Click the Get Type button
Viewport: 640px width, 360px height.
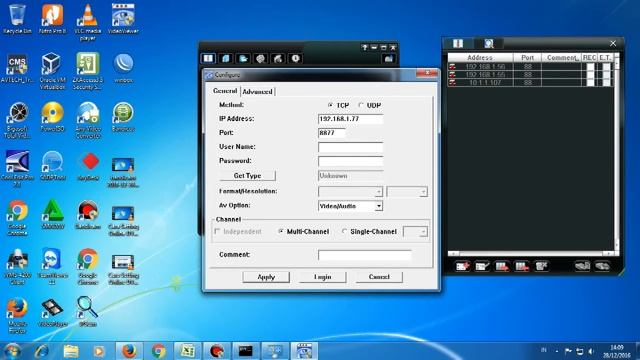pyautogui.click(x=247, y=176)
